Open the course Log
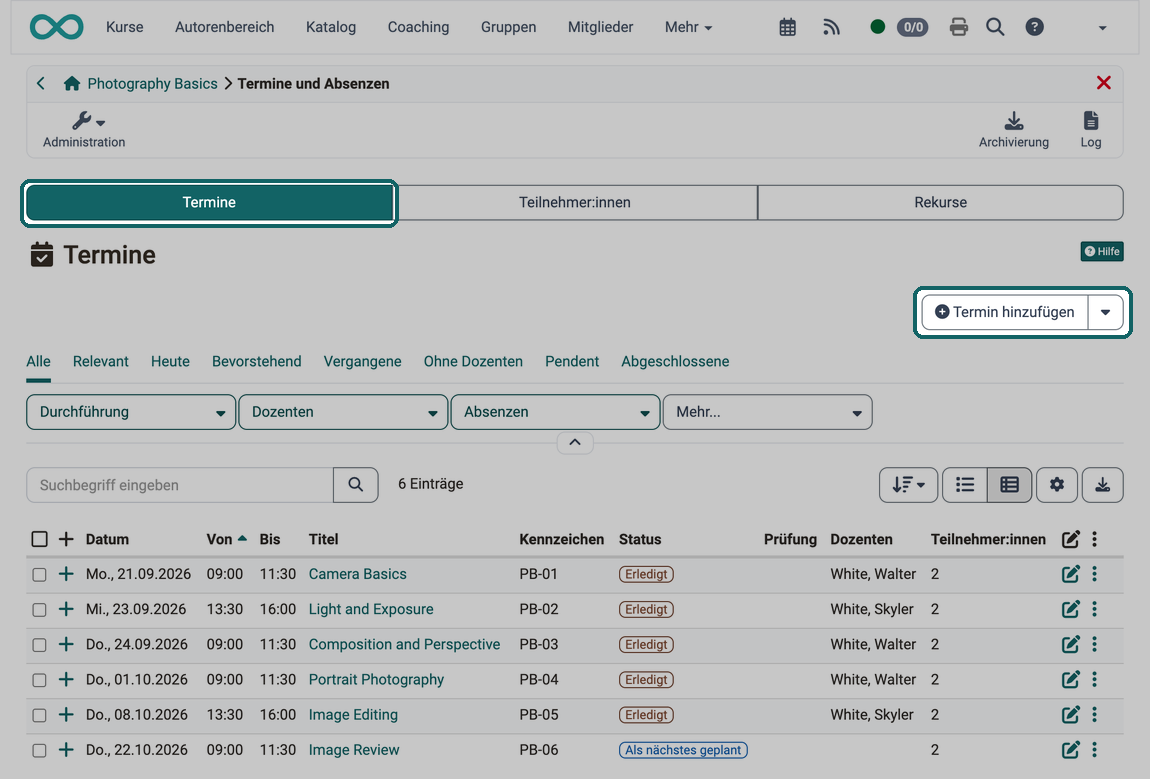The height and width of the screenshot is (779, 1150). (x=1091, y=130)
